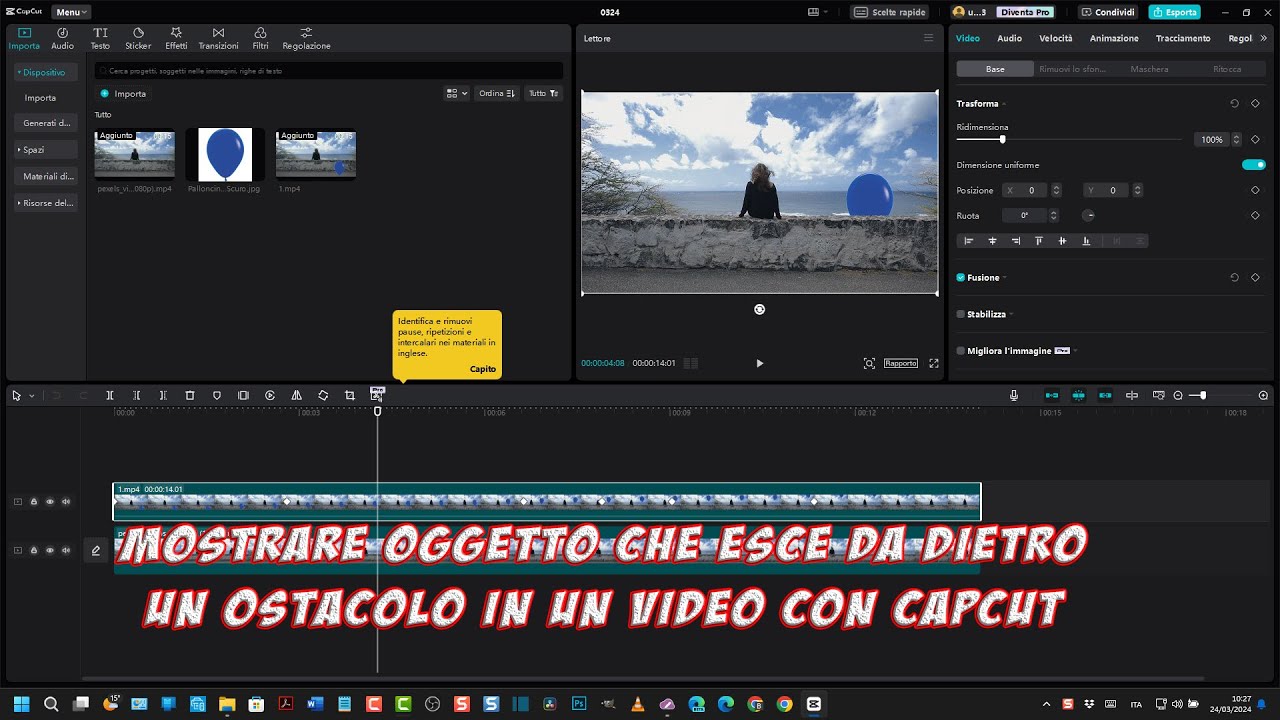This screenshot has height=720, width=1280.
Task: Select the blue balloon image thumbnail
Action: [225, 154]
